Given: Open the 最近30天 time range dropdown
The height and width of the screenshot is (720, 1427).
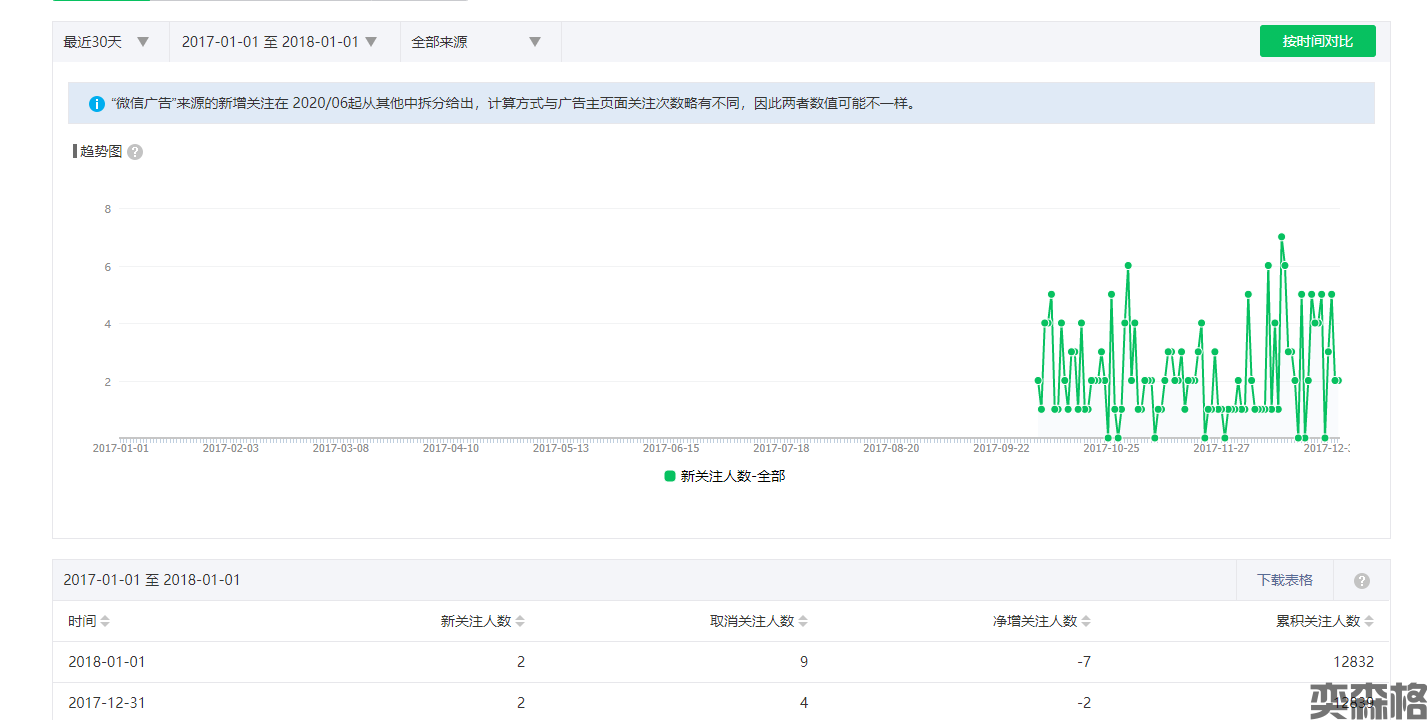Looking at the screenshot, I should [x=106, y=42].
